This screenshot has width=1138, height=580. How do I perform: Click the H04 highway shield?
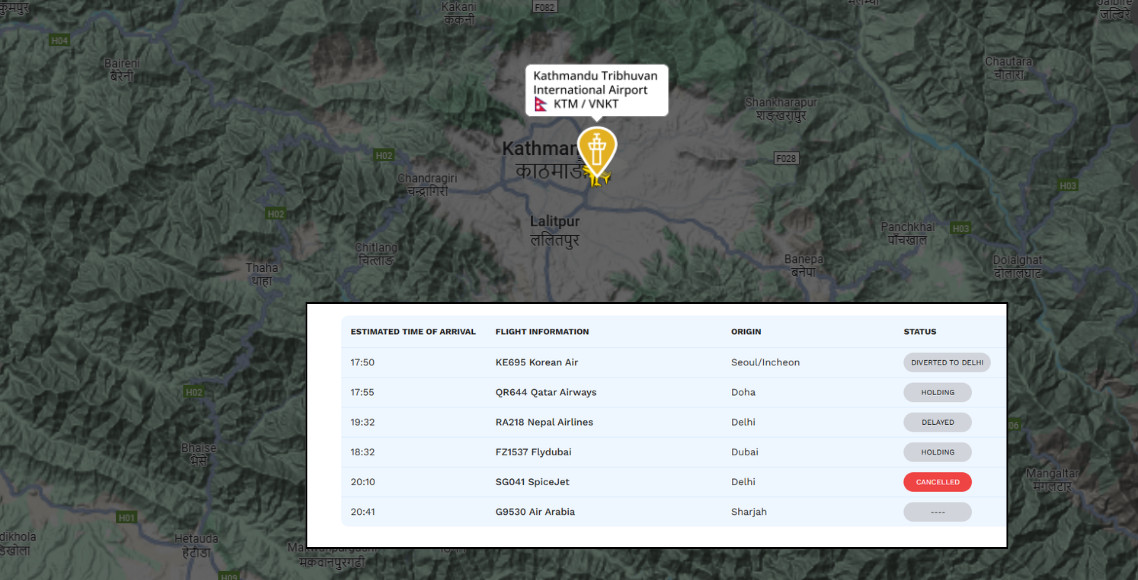(60, 40)
